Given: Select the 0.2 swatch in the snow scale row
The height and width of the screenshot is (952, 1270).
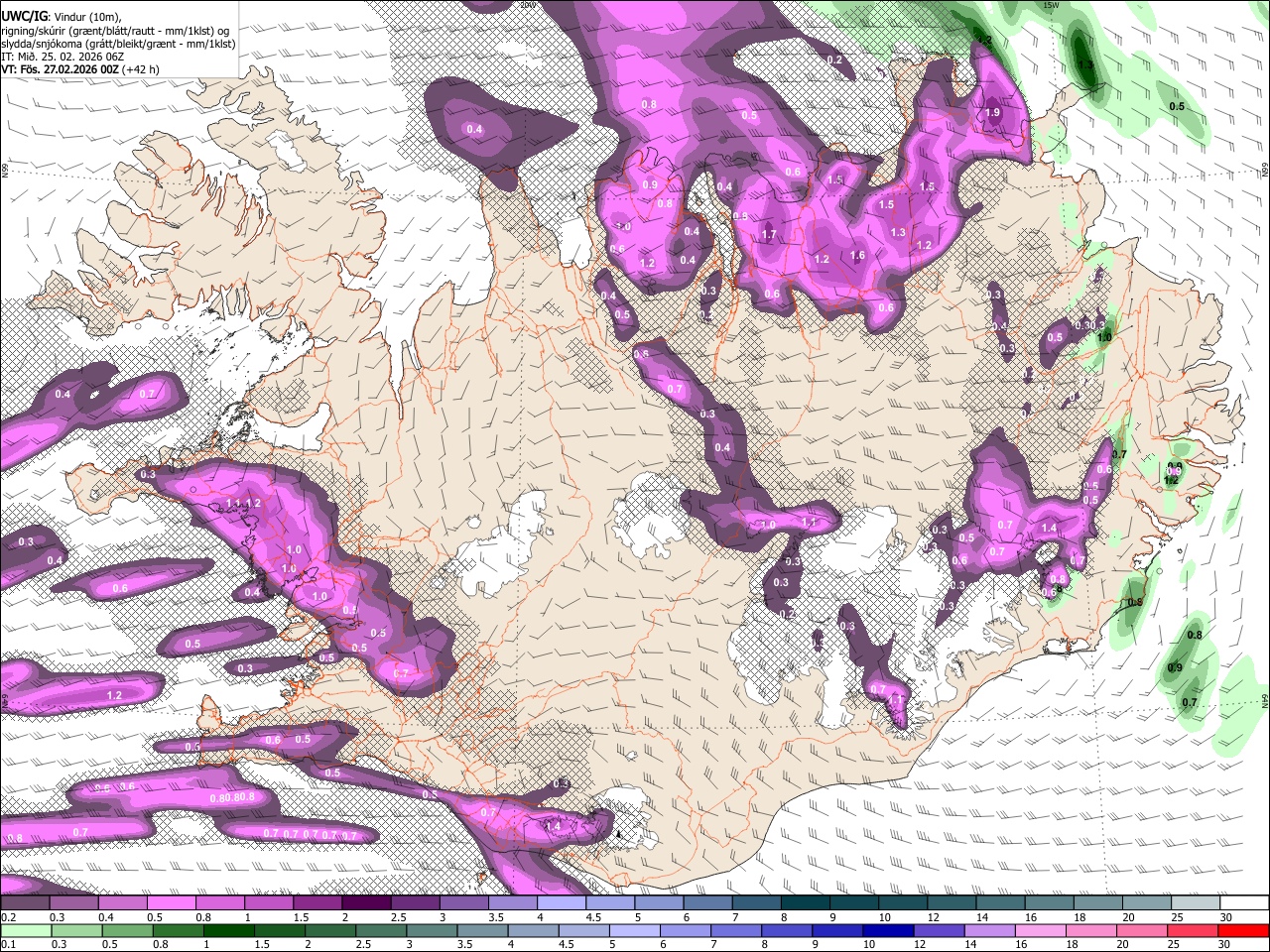Looking at the screenshot, I should coord(25,903).
